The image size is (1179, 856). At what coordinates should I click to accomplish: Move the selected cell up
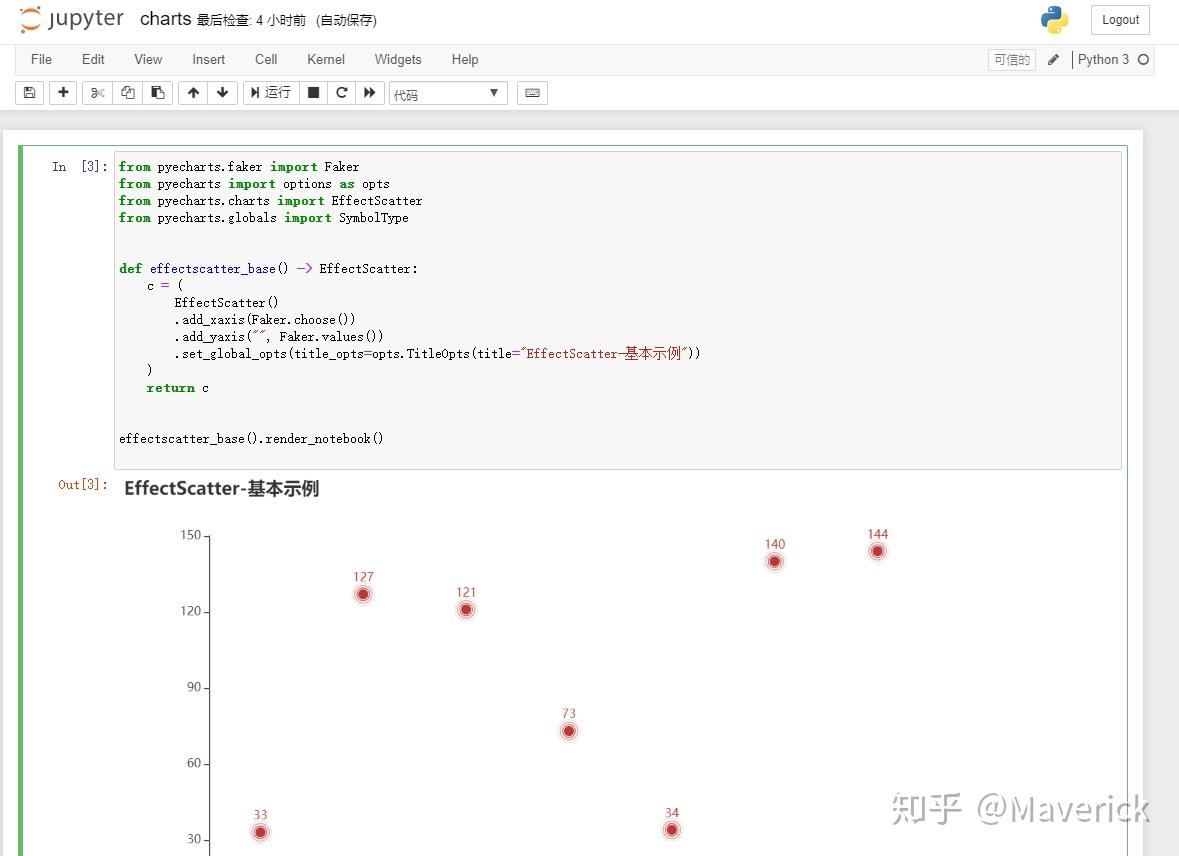(x=193, y=92)
